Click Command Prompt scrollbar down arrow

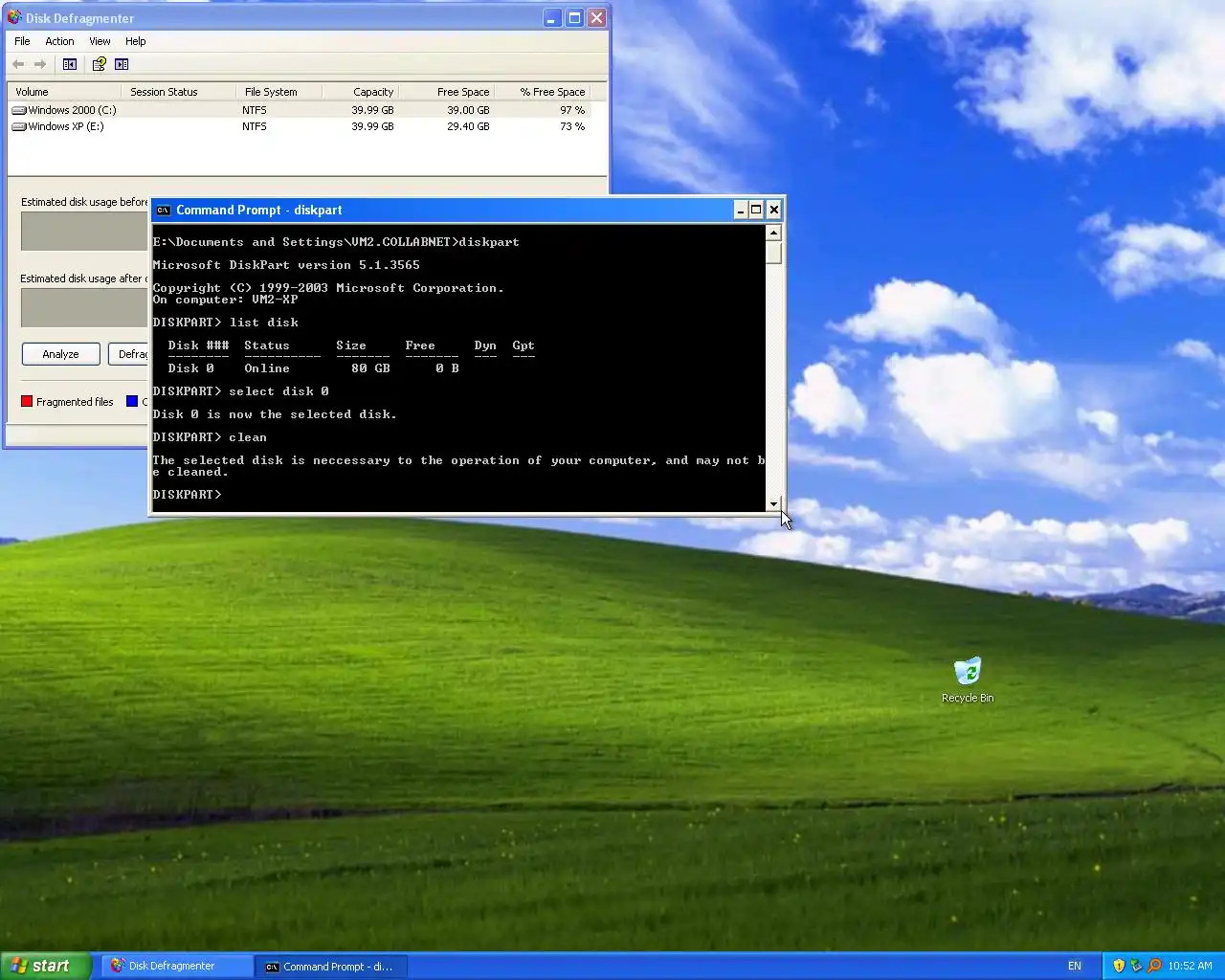click(773, 503)
